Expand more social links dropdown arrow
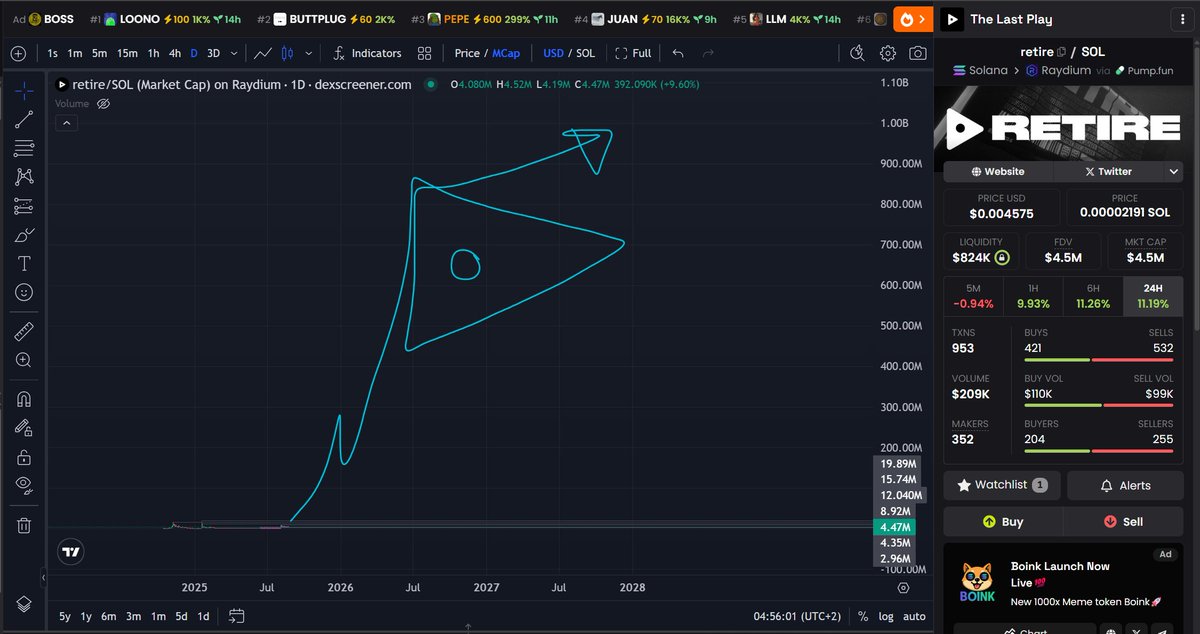1200x634 pixels. [x=1174, y=172]
